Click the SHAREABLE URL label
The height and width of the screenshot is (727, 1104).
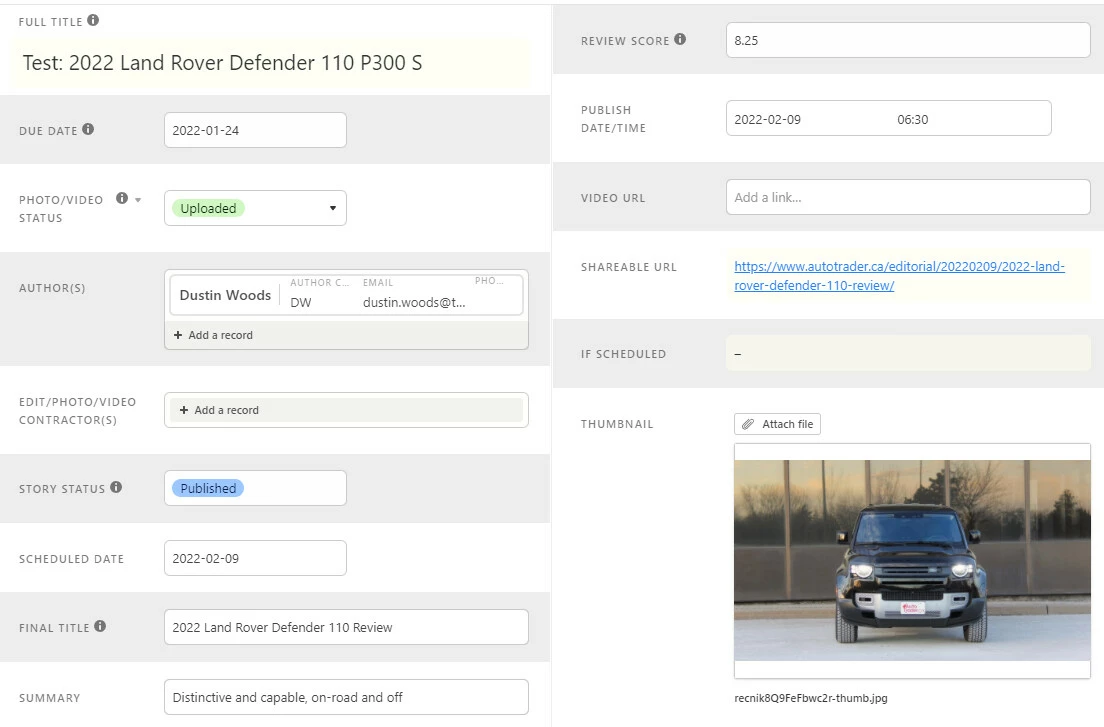coord(628,267)
